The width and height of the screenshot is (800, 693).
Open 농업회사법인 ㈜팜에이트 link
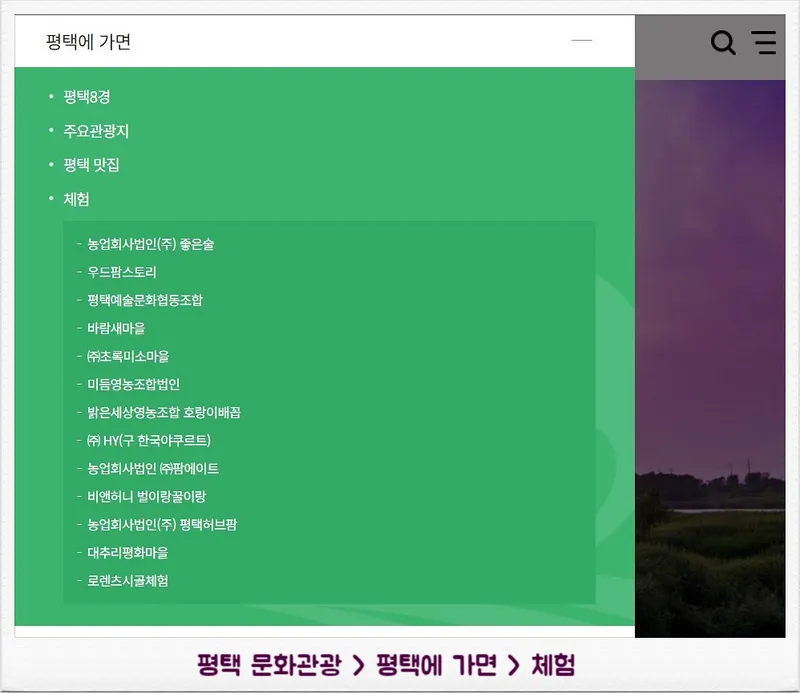tap(153, 468)
